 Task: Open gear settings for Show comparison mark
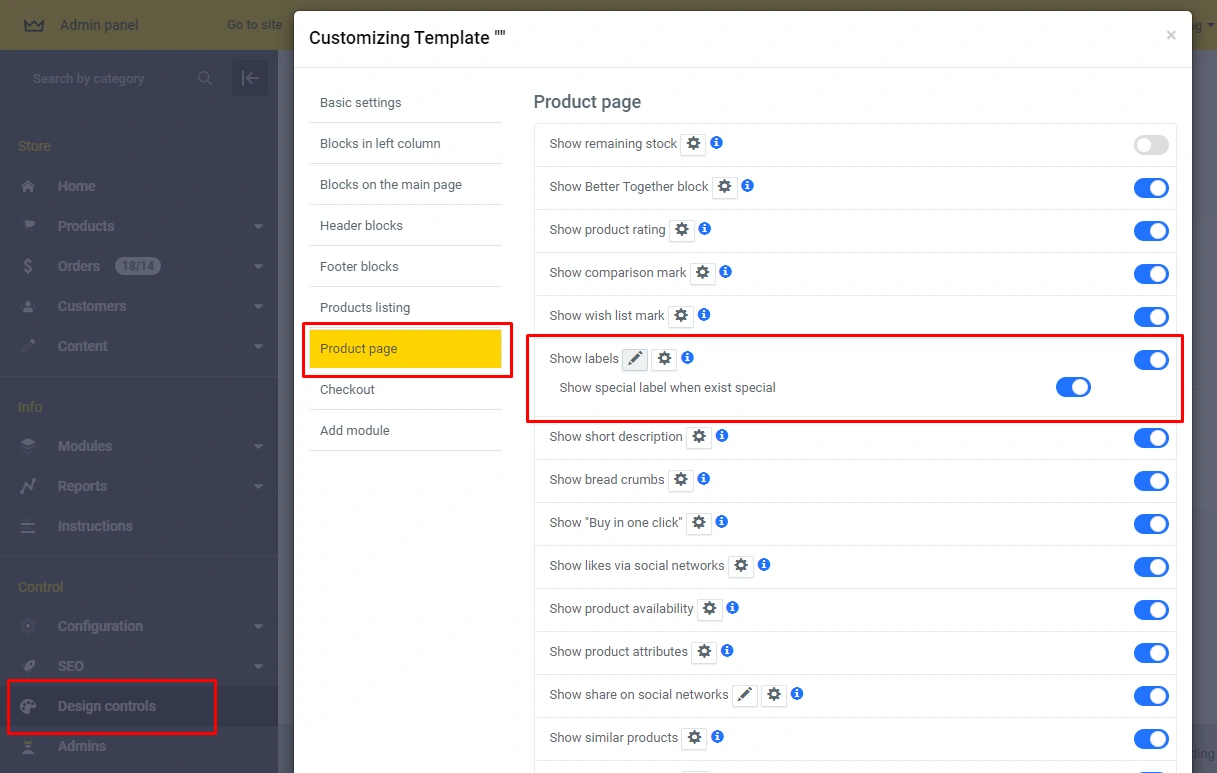point(703,273)
